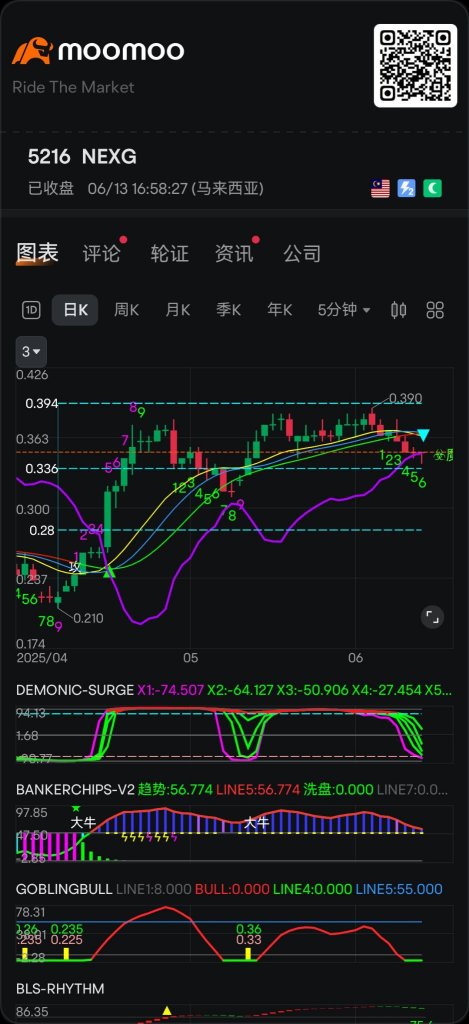Select the 日K daily candlestick period

tap(75, 310)
